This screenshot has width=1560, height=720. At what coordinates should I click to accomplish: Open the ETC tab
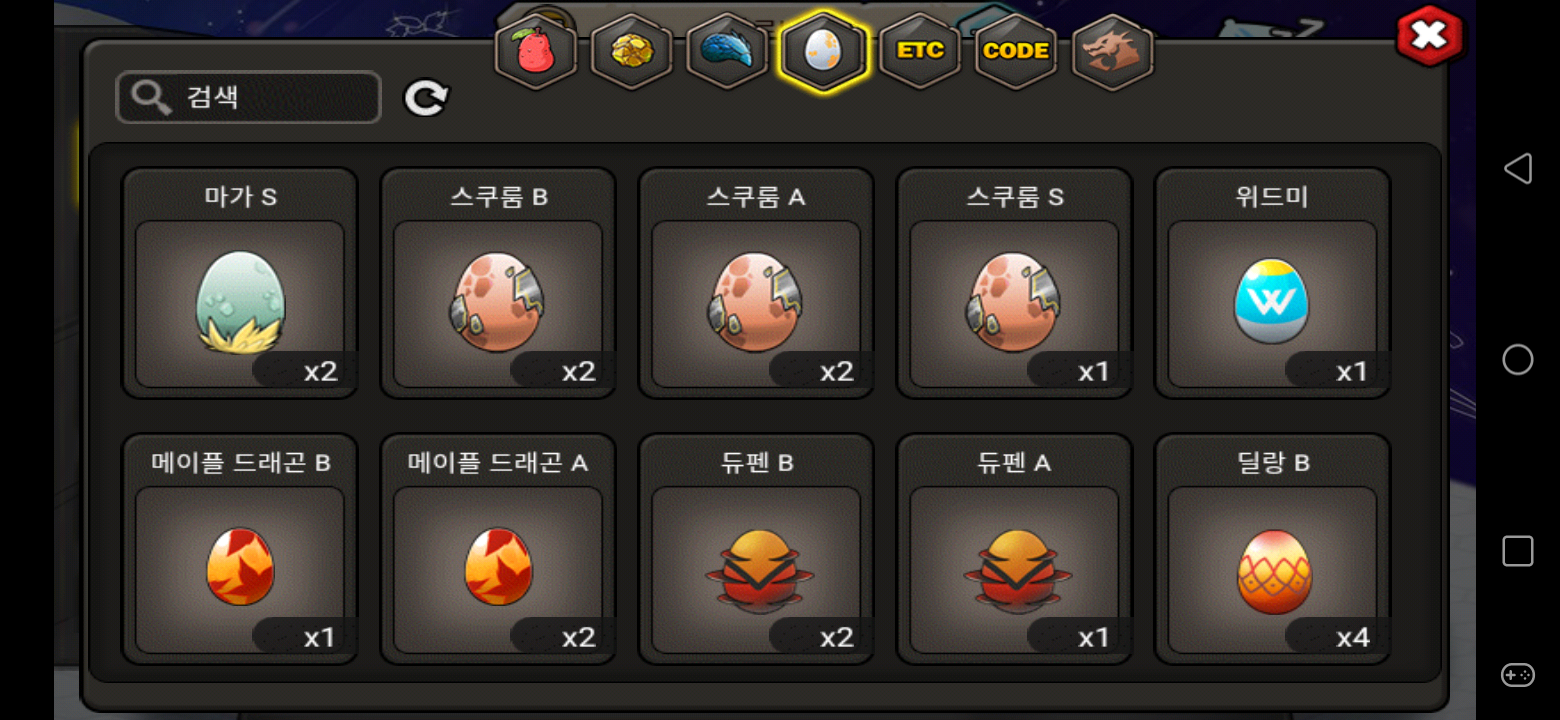[x=920, y=52]
